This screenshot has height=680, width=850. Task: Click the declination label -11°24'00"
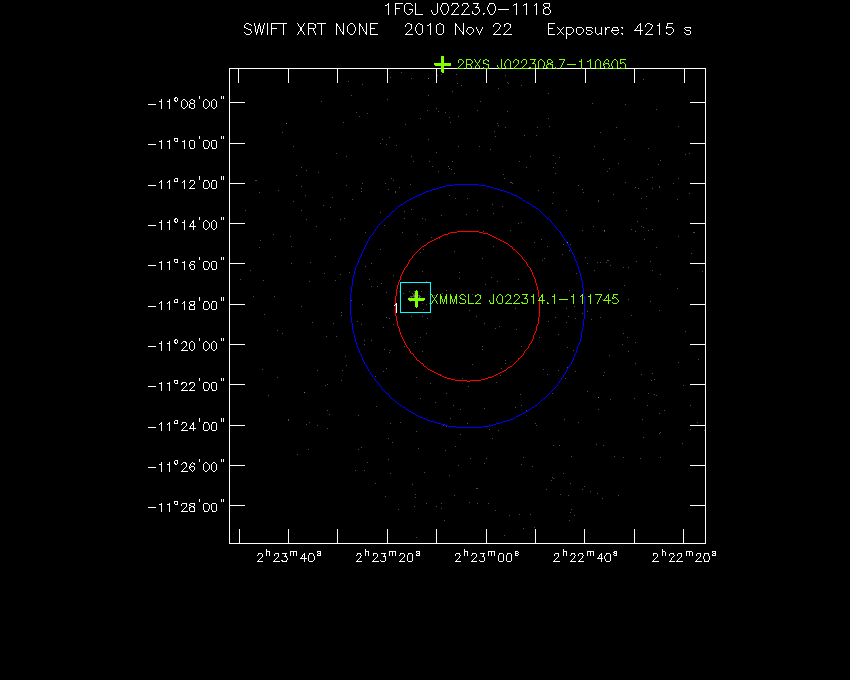pos(186,426)
